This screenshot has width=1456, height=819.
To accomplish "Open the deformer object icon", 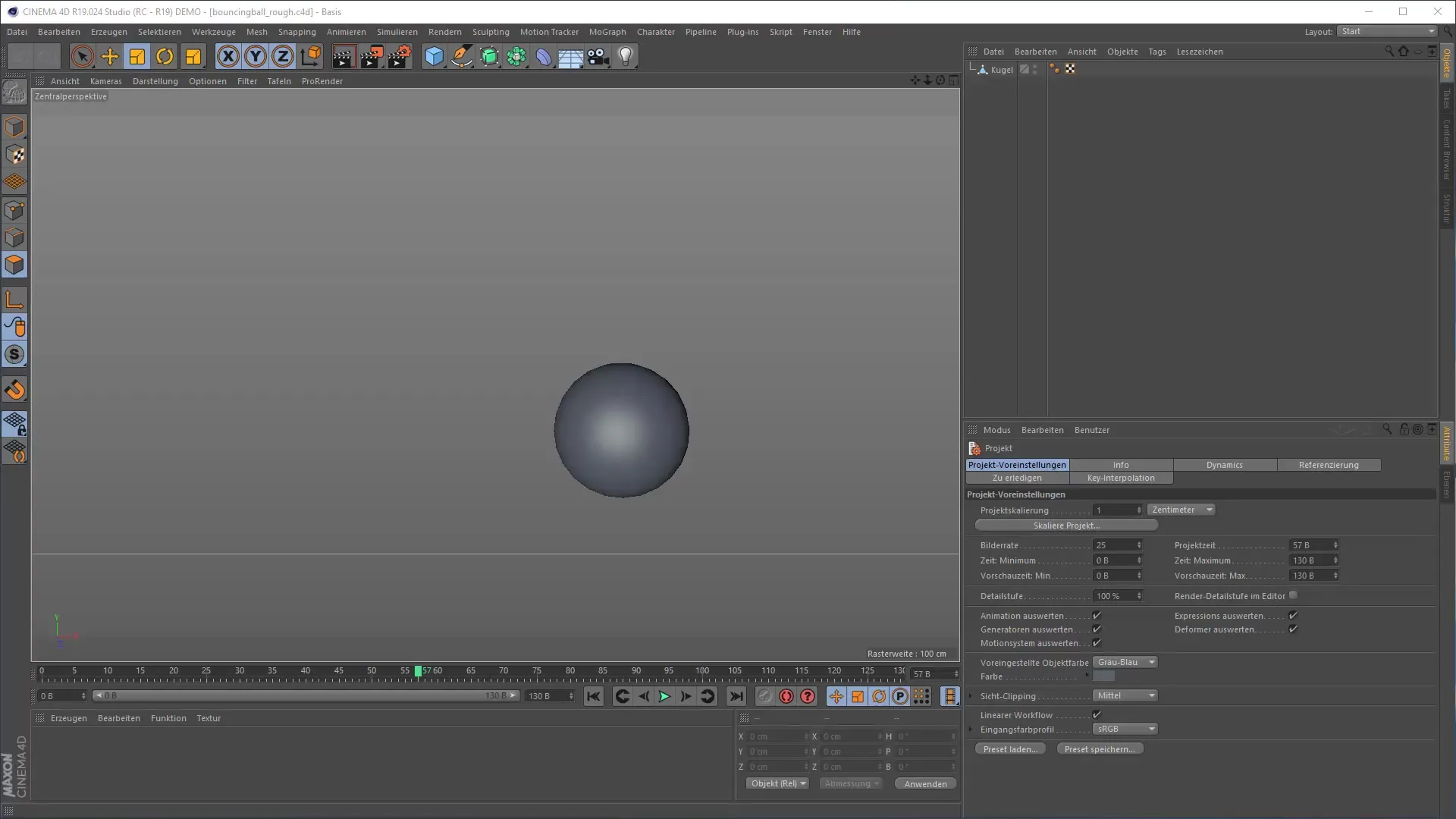I will click(544, 56).
